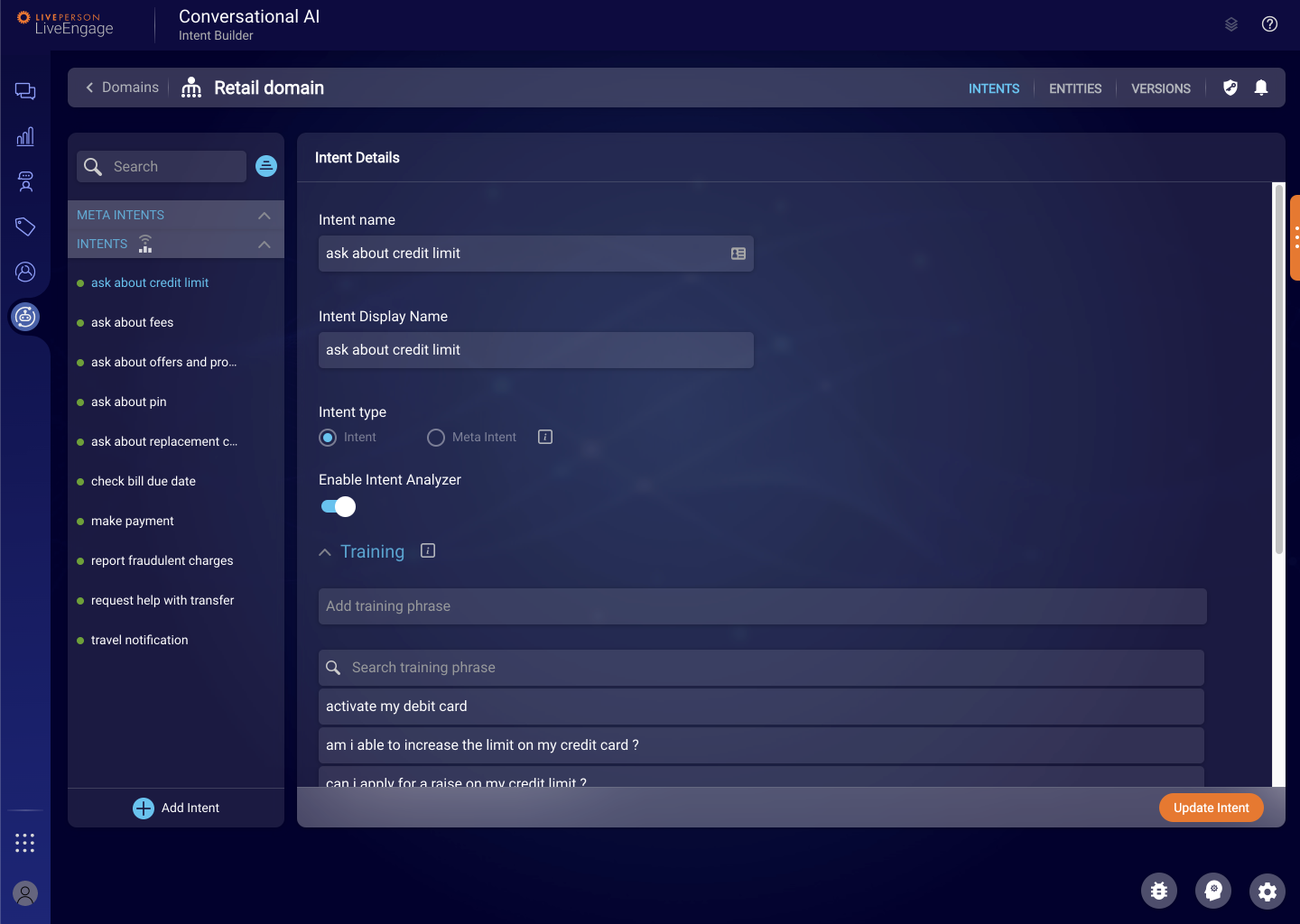Click the card icon in Intent name field
This screenshot has width=1300, height=924.
click(738, 254)
